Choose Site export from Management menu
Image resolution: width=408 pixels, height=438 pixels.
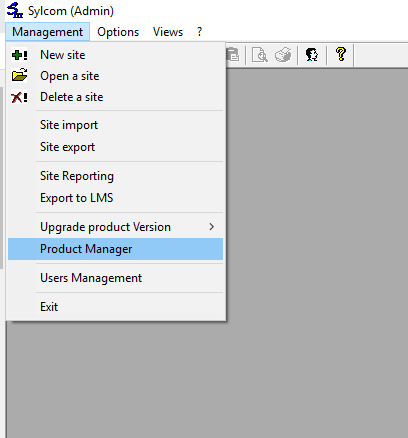pyautogui.click(x=115, y=147)
